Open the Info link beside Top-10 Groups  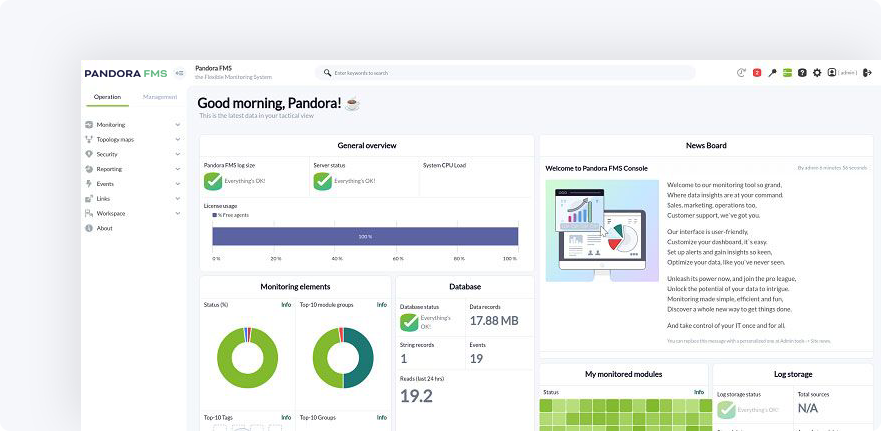[x=382, y=418]
